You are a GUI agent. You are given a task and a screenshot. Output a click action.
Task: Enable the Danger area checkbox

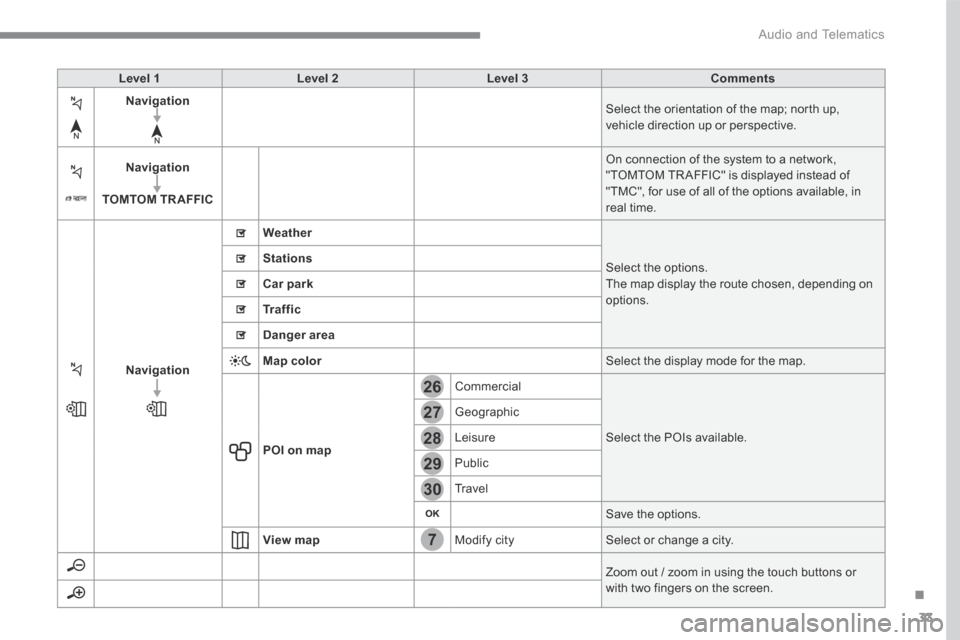(240, 336)
